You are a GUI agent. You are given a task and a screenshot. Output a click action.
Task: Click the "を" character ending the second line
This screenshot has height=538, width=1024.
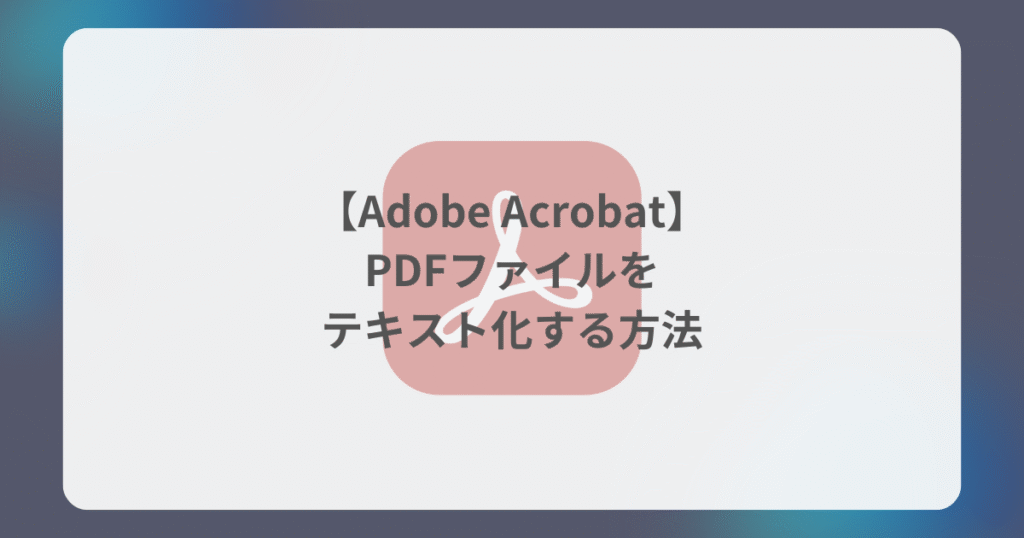click(x=636, y=271)
